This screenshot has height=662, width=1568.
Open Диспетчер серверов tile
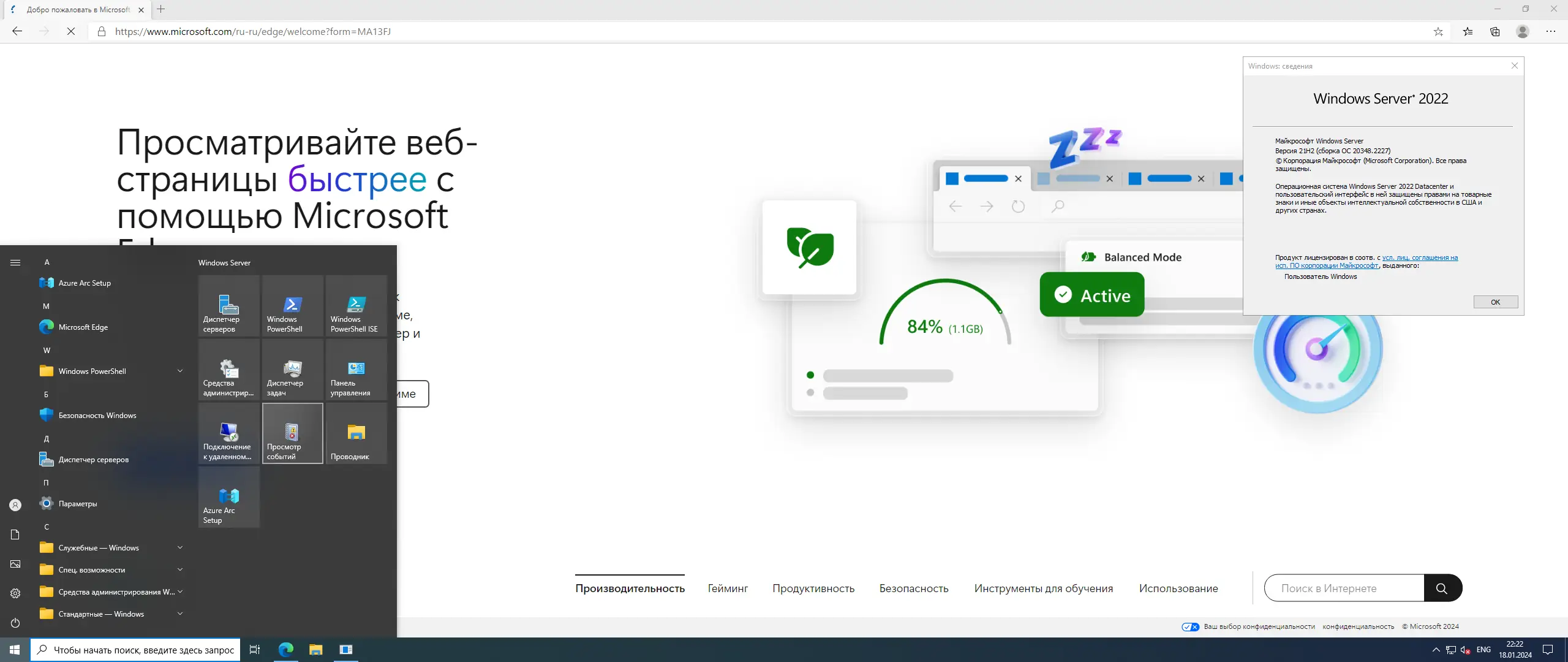pyautogui.click(x=228, y=305)
